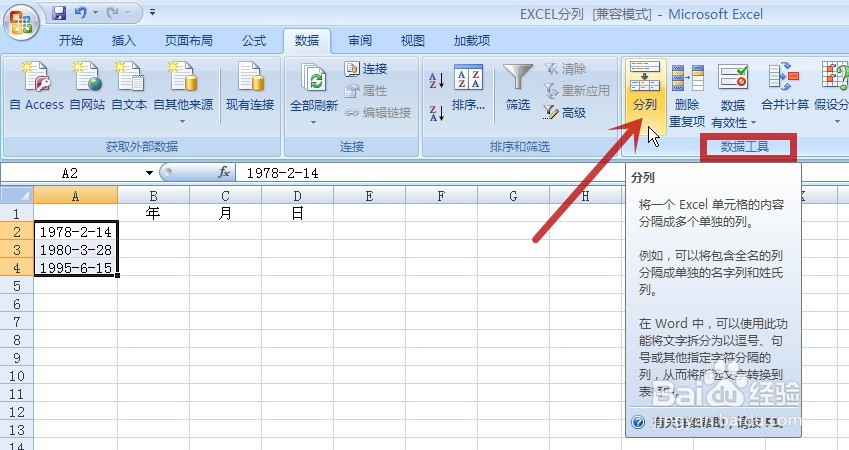Switch to the 插入 tab
This screenshot has width=849, height=450.
tap(123, 41)
